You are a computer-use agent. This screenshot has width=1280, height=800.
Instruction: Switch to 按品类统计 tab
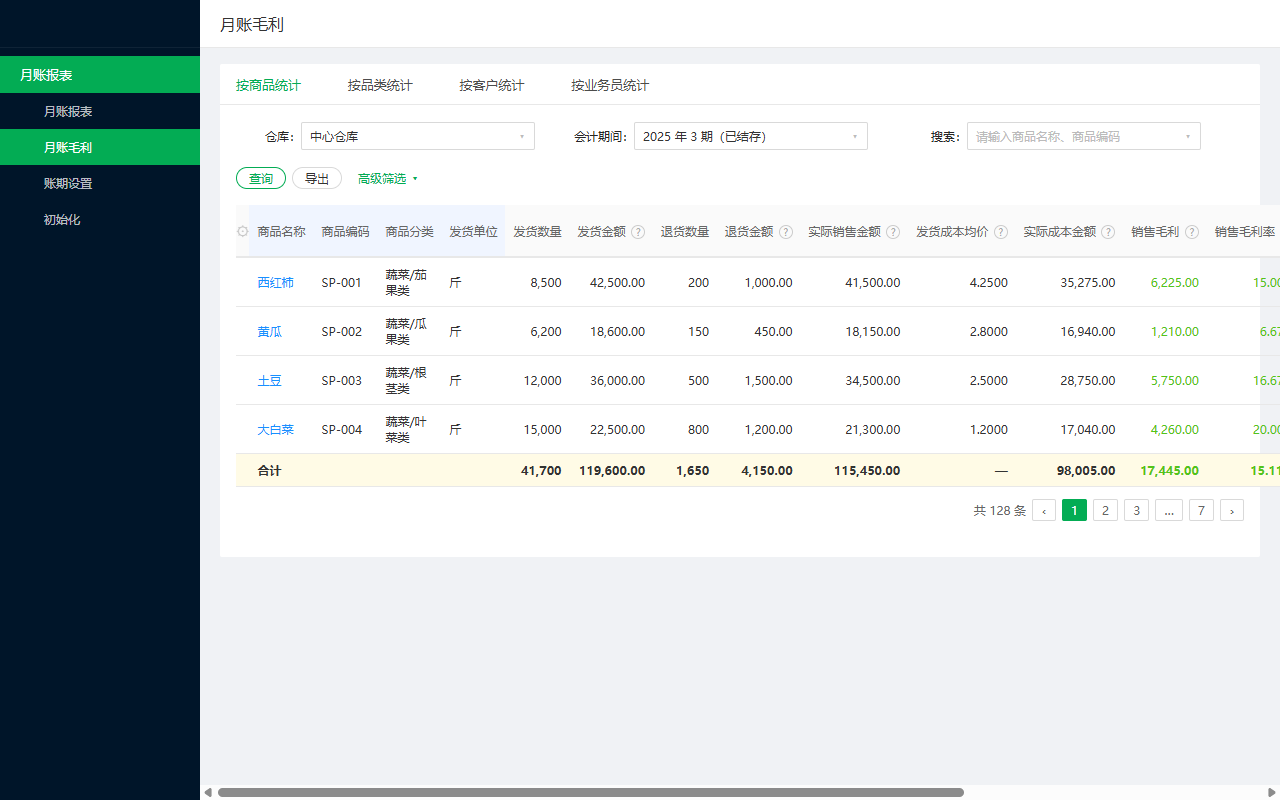pyautogui.click(x=380, y=85)
